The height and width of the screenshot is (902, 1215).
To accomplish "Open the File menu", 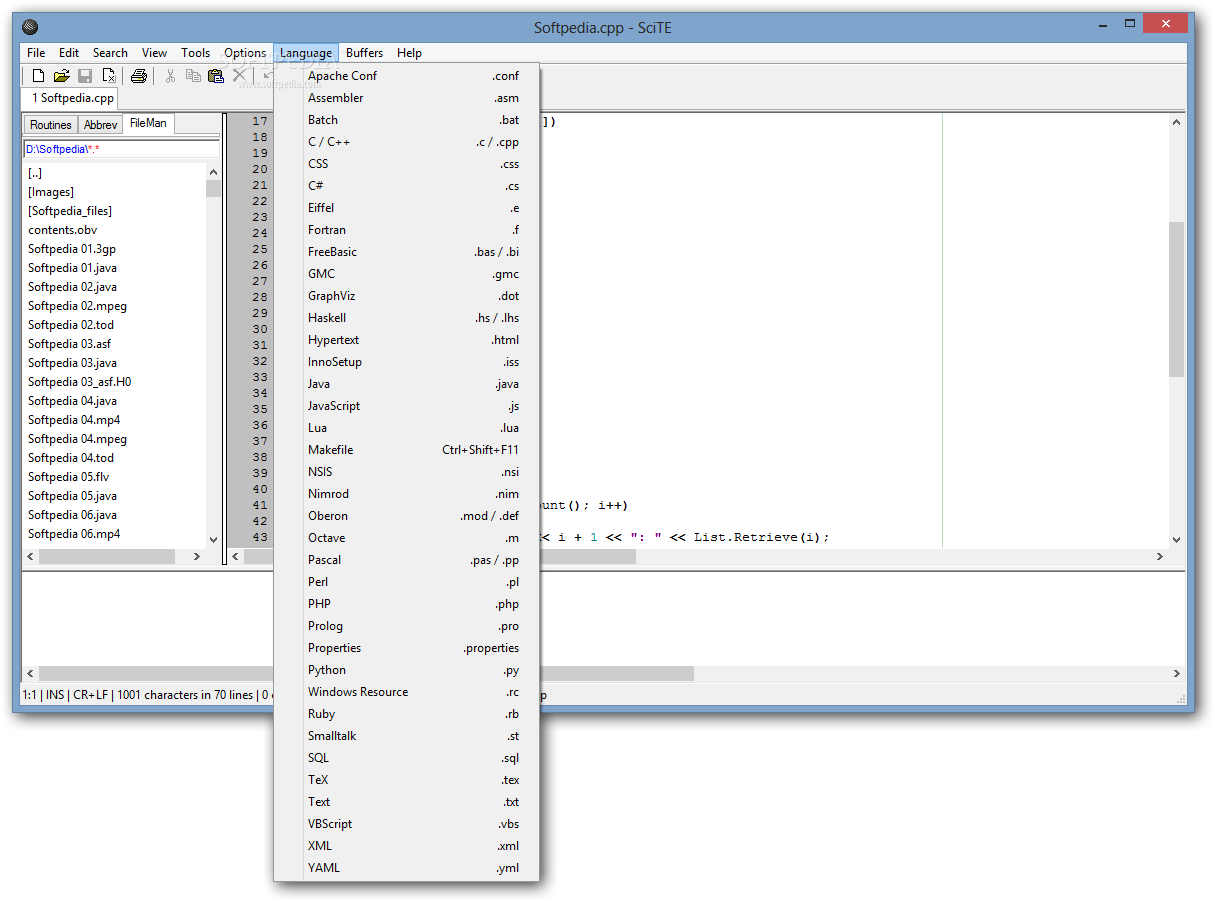I will pyautogui.click(x=36, y=53).
